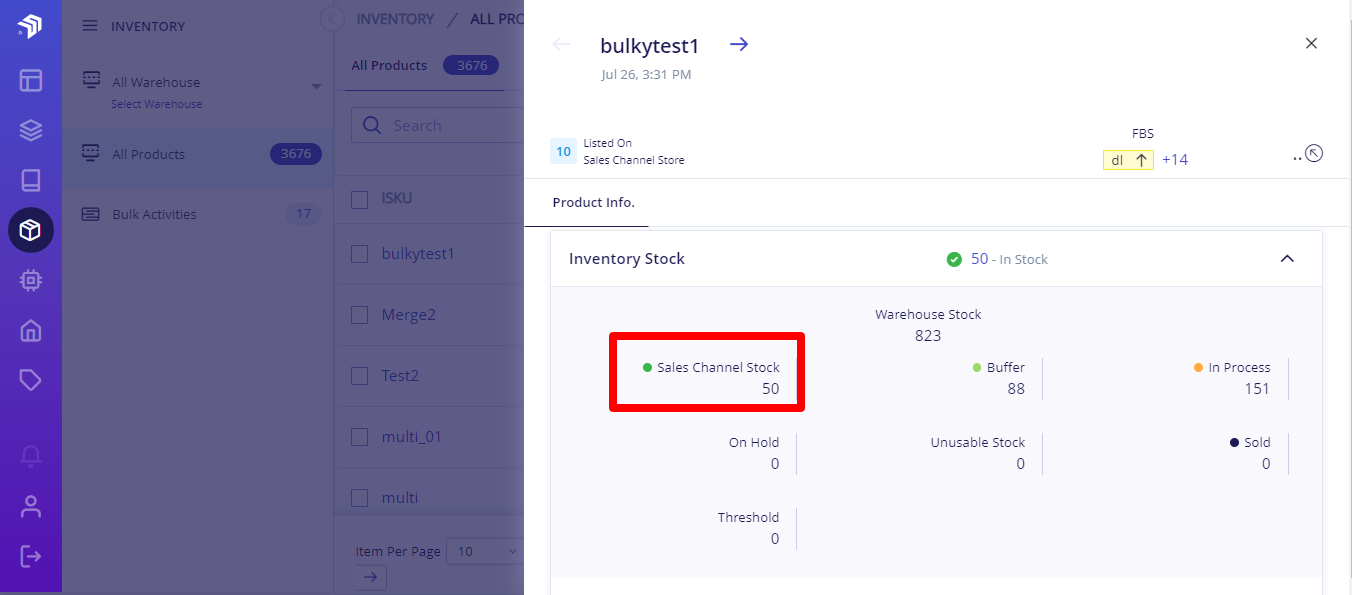
Task: Go to previous product with left arrow
Action: [562, 44]
